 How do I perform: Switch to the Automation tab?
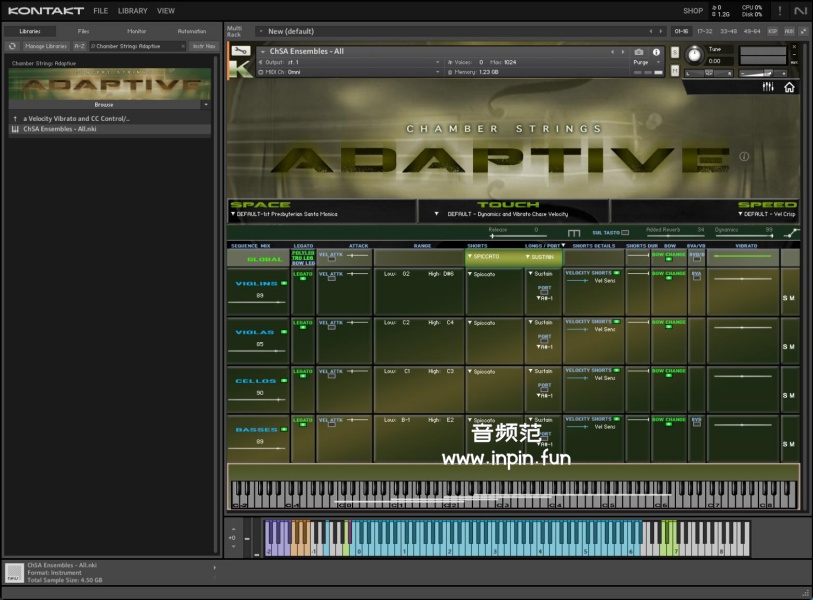click(191, 31)
